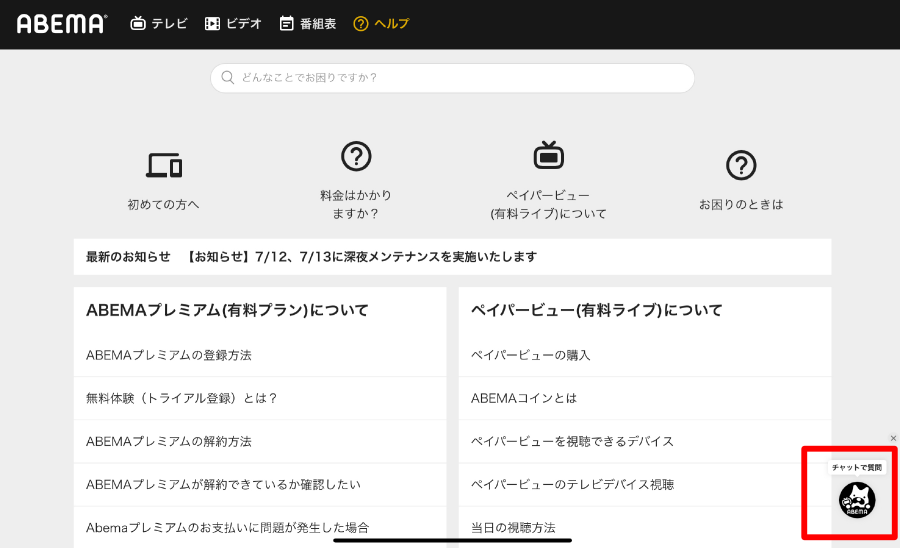Open the ABEMA chat mascot button

click(x=857, y=500)
